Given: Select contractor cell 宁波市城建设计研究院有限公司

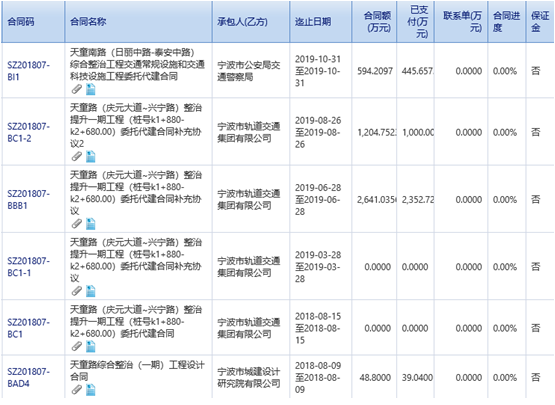Looking at the screenshot, I should pos(249,378).
